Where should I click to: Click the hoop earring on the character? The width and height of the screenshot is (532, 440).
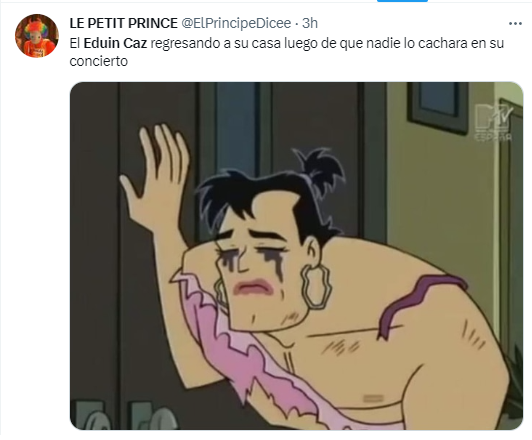coord(316,287)
